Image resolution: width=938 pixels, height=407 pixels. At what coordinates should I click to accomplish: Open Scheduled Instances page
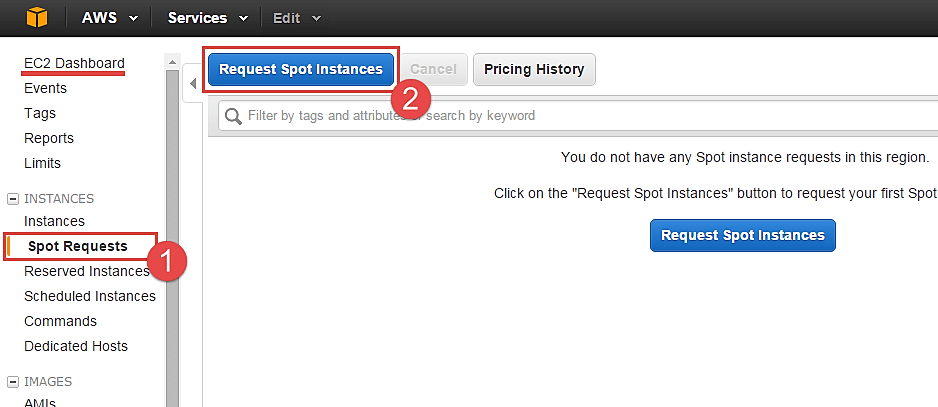click(x=90, y=296)
